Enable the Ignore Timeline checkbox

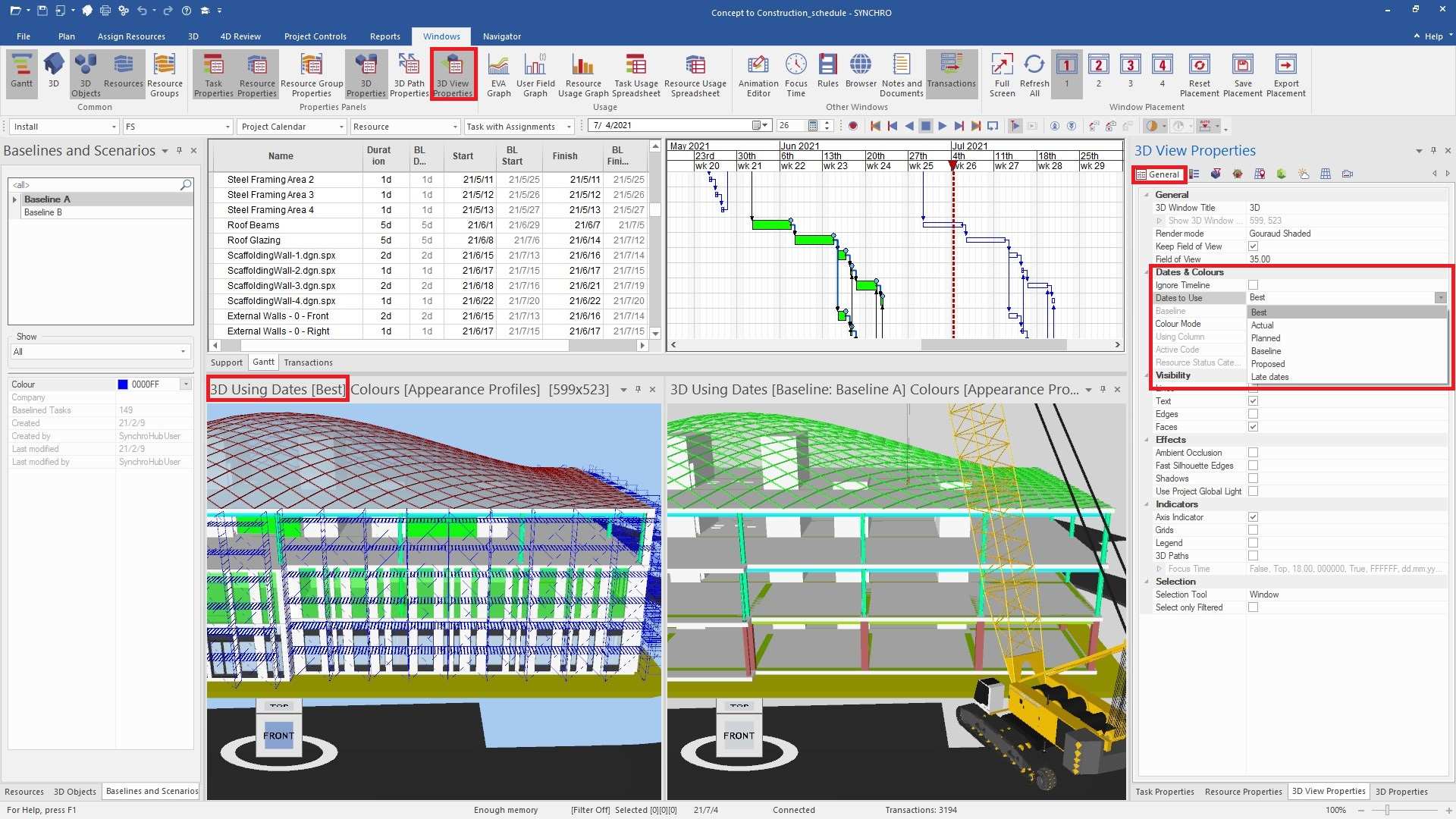(x=1253, y=285)
